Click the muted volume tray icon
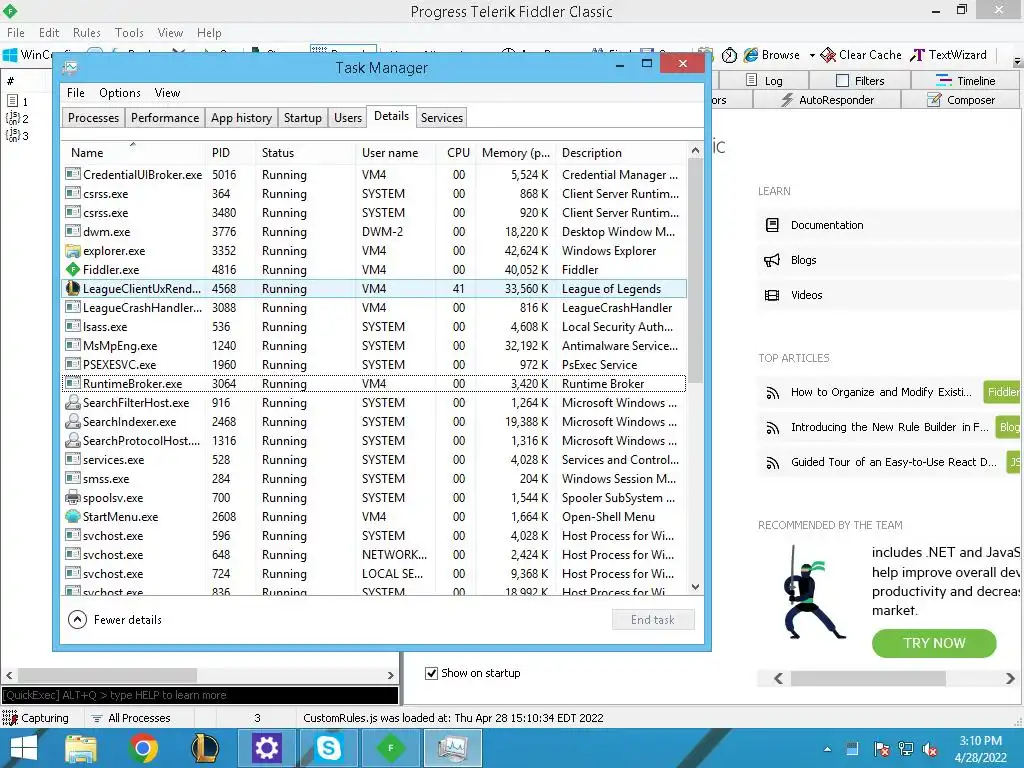This screenshot has width=1024, height=768. click(x=931, y=749)
